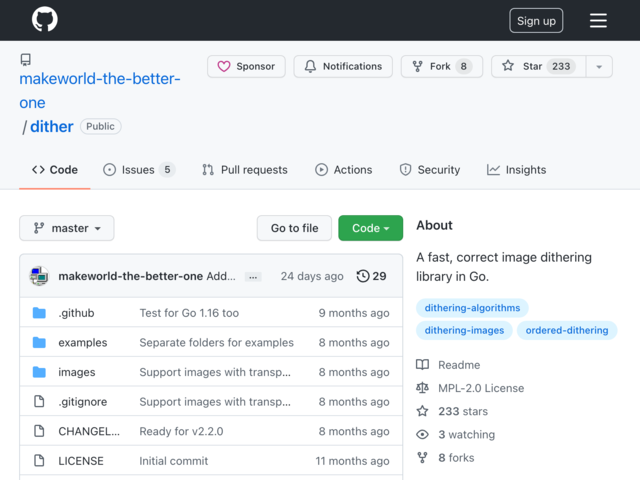This screenshot has height=480, width=640.
Task: Open makeworld-the-better-one owner profile link
Action: coord(100,90)
